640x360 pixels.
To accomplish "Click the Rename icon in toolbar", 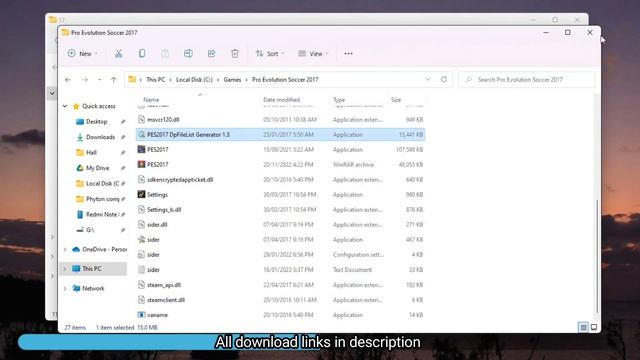I will coord(188,53).
